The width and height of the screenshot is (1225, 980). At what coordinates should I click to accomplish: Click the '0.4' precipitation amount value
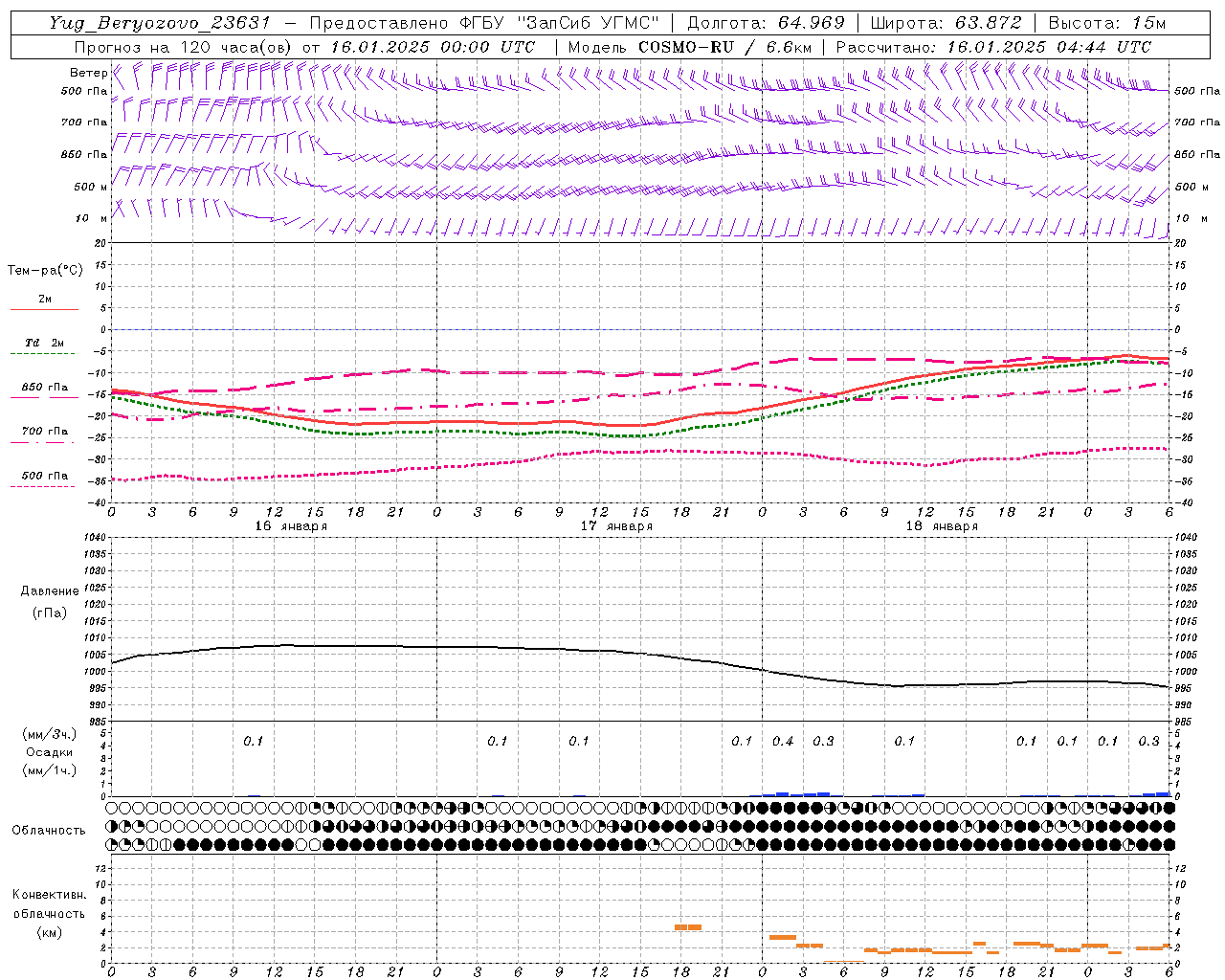(783, 741)
